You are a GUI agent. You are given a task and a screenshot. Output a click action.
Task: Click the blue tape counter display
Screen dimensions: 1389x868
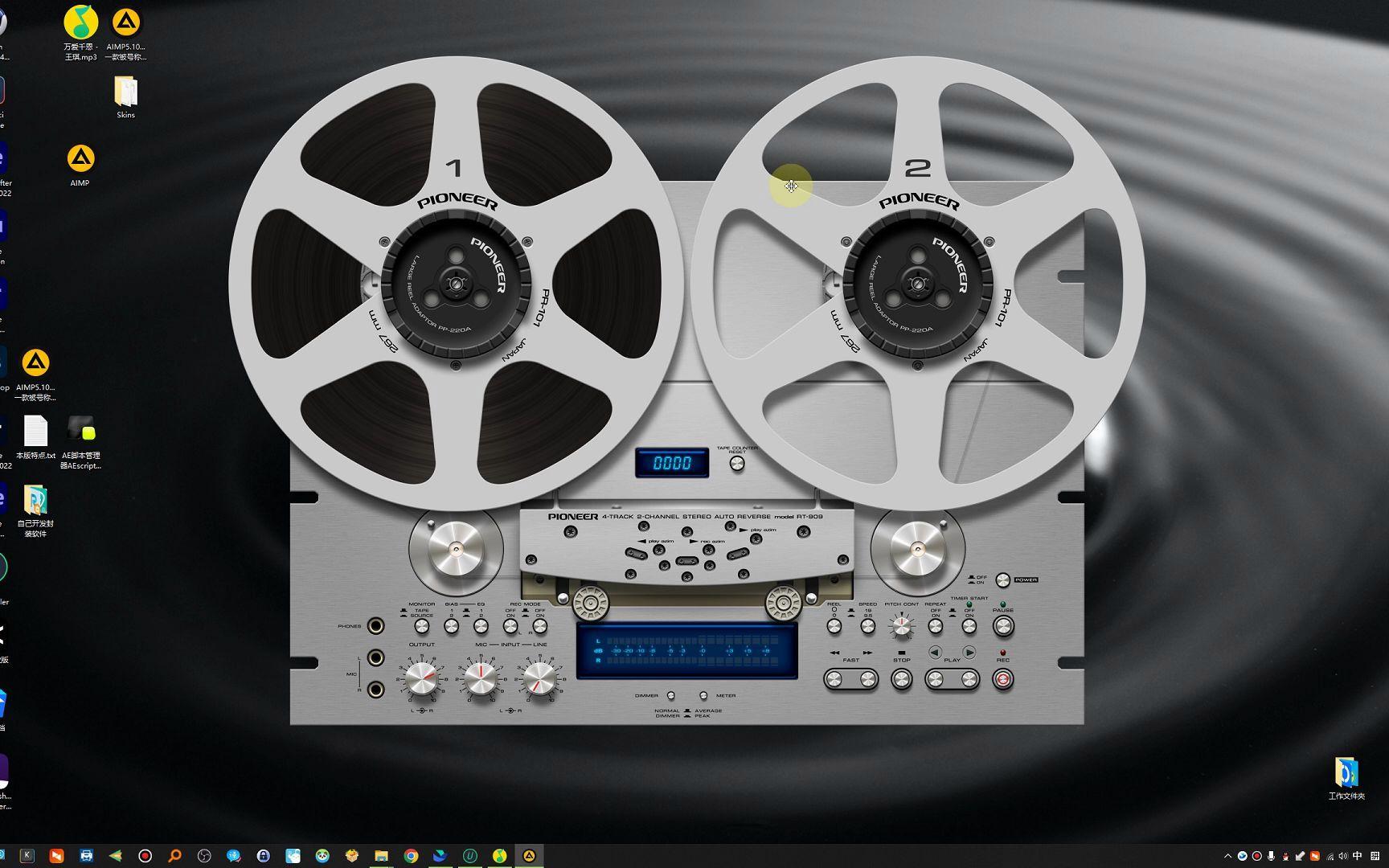(x=672, y=463)
